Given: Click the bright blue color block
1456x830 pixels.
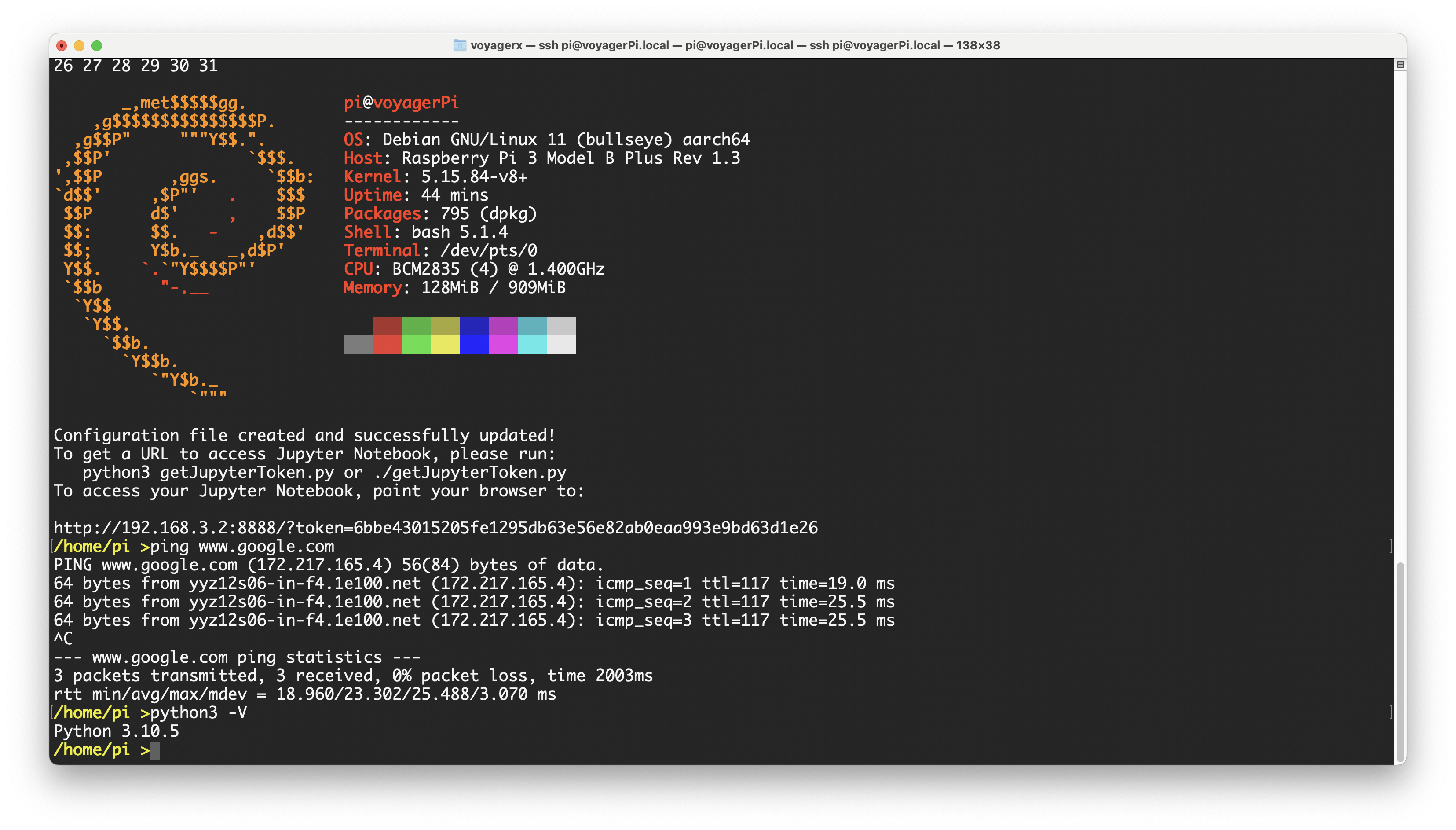Looking at the screenshot, I should 475,344.
